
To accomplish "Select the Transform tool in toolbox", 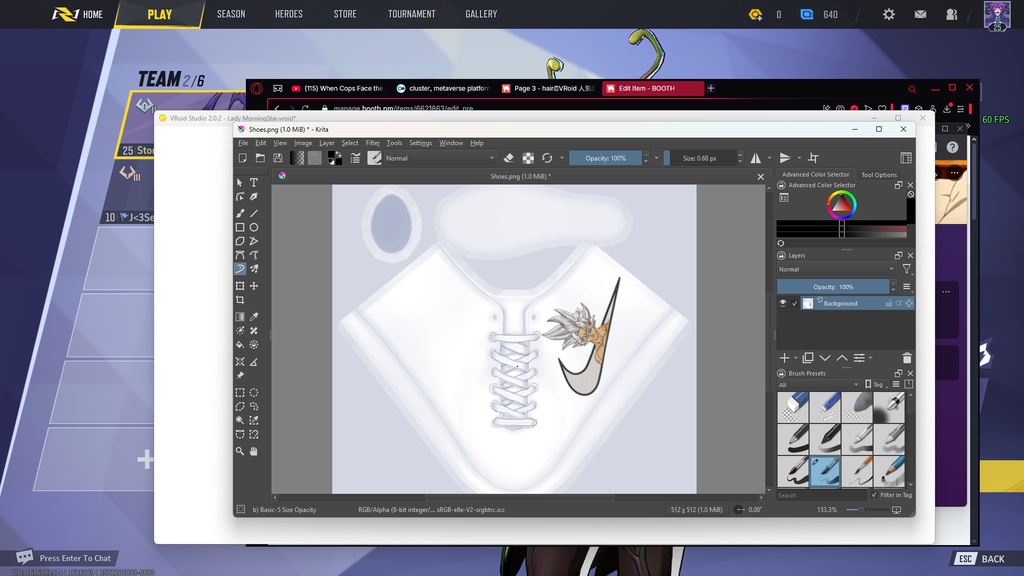I will coord(240,286).
